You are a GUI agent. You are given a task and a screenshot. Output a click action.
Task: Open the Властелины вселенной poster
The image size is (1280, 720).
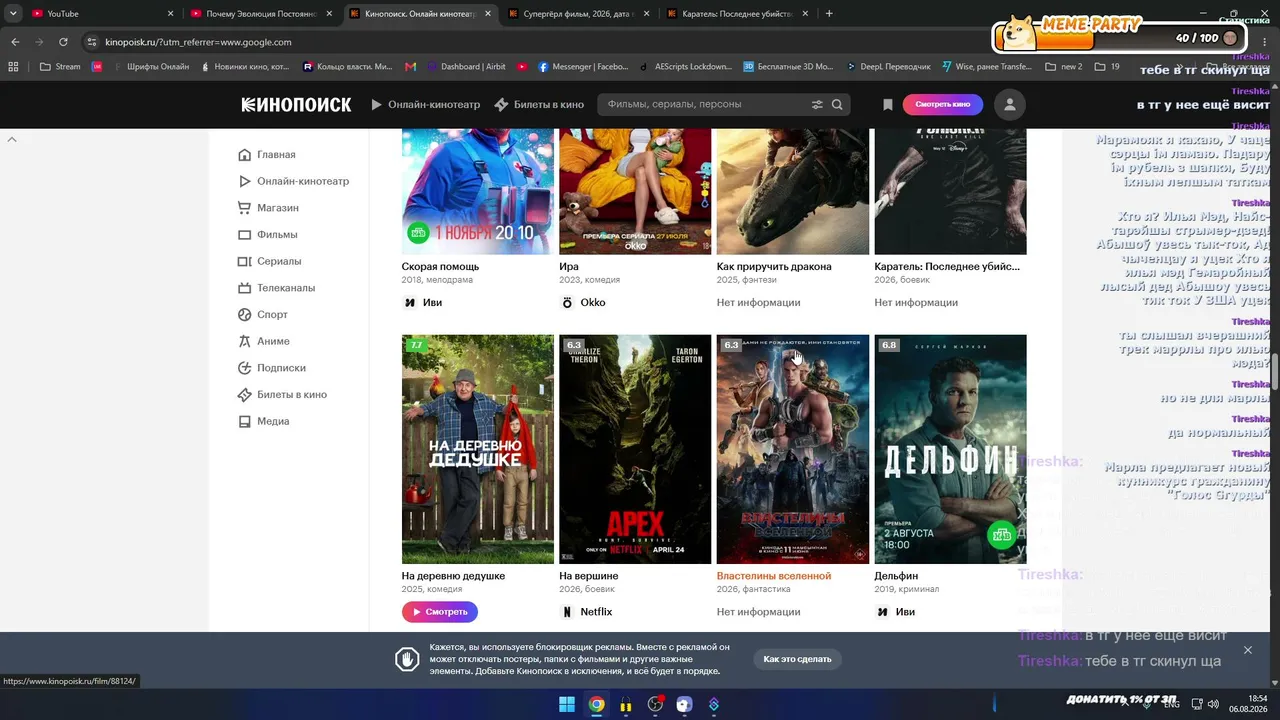pos(793,449)
